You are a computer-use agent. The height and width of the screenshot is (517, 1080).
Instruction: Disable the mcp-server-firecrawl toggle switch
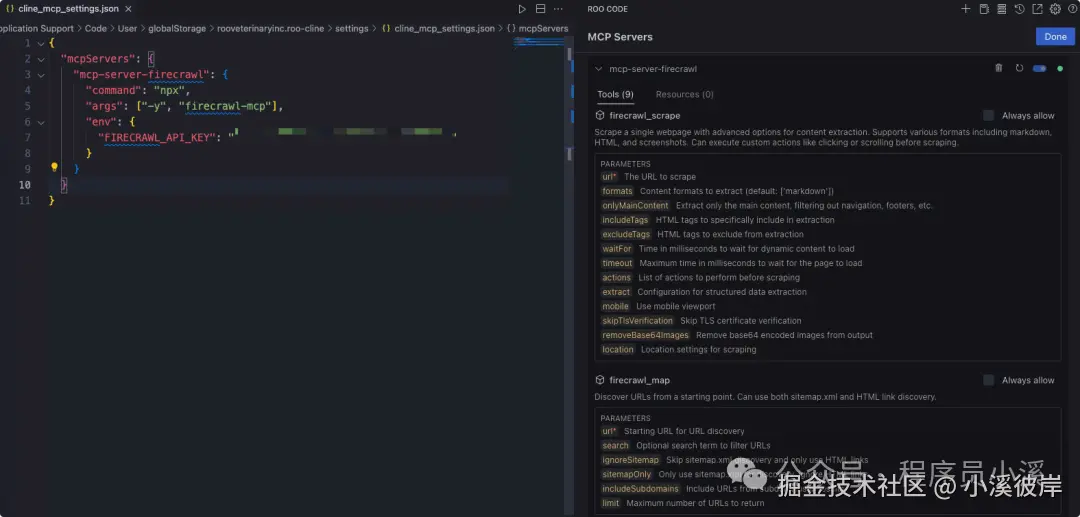[1039, 69]
